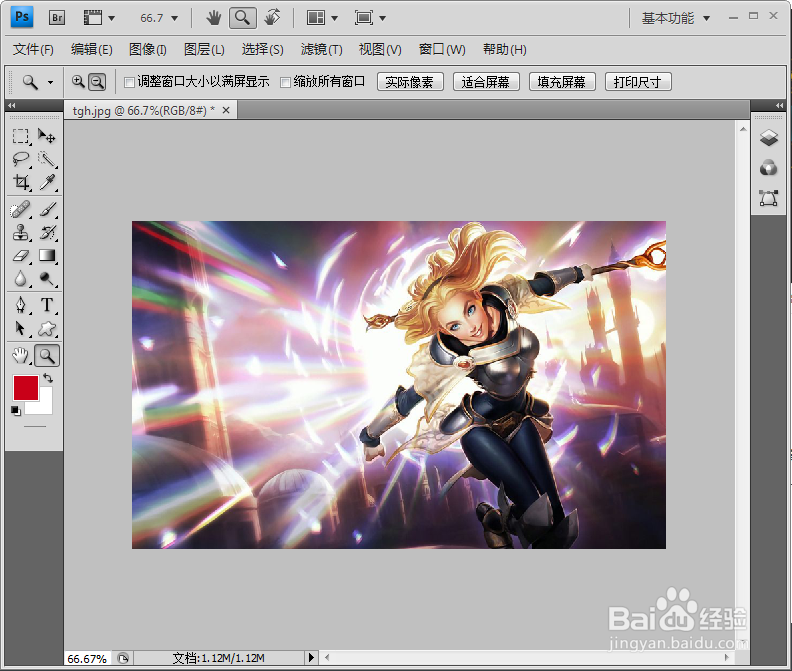Open the Layers panel icon

coord(768,137)
